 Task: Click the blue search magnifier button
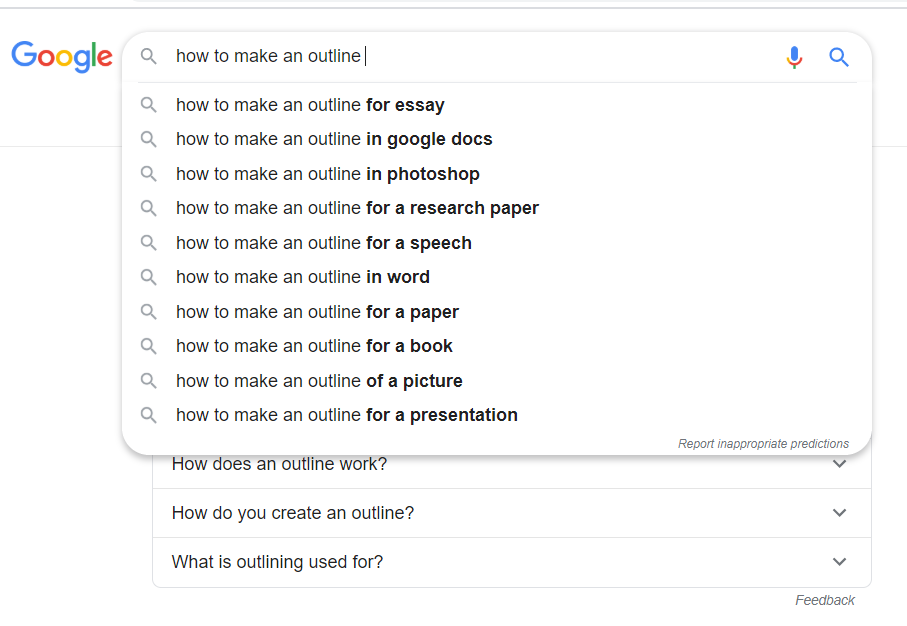point(839,57)
